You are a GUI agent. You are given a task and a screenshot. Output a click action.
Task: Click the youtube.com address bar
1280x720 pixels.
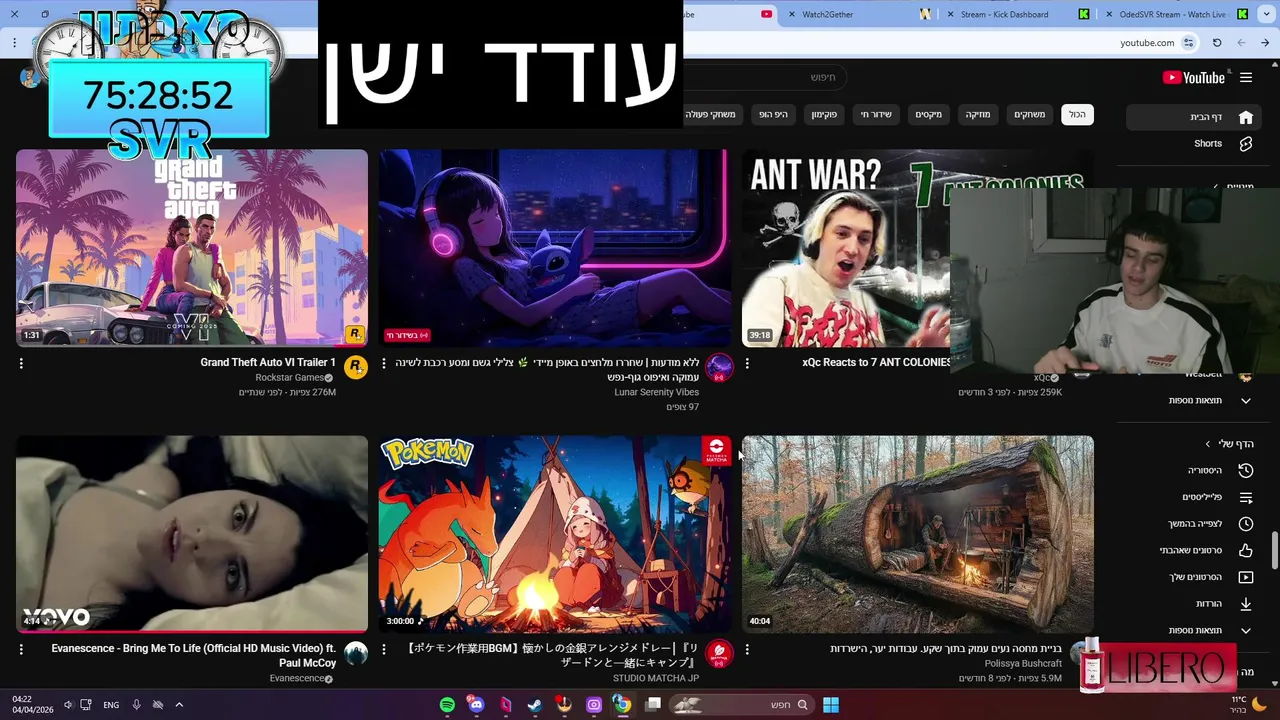point(1147,43)
